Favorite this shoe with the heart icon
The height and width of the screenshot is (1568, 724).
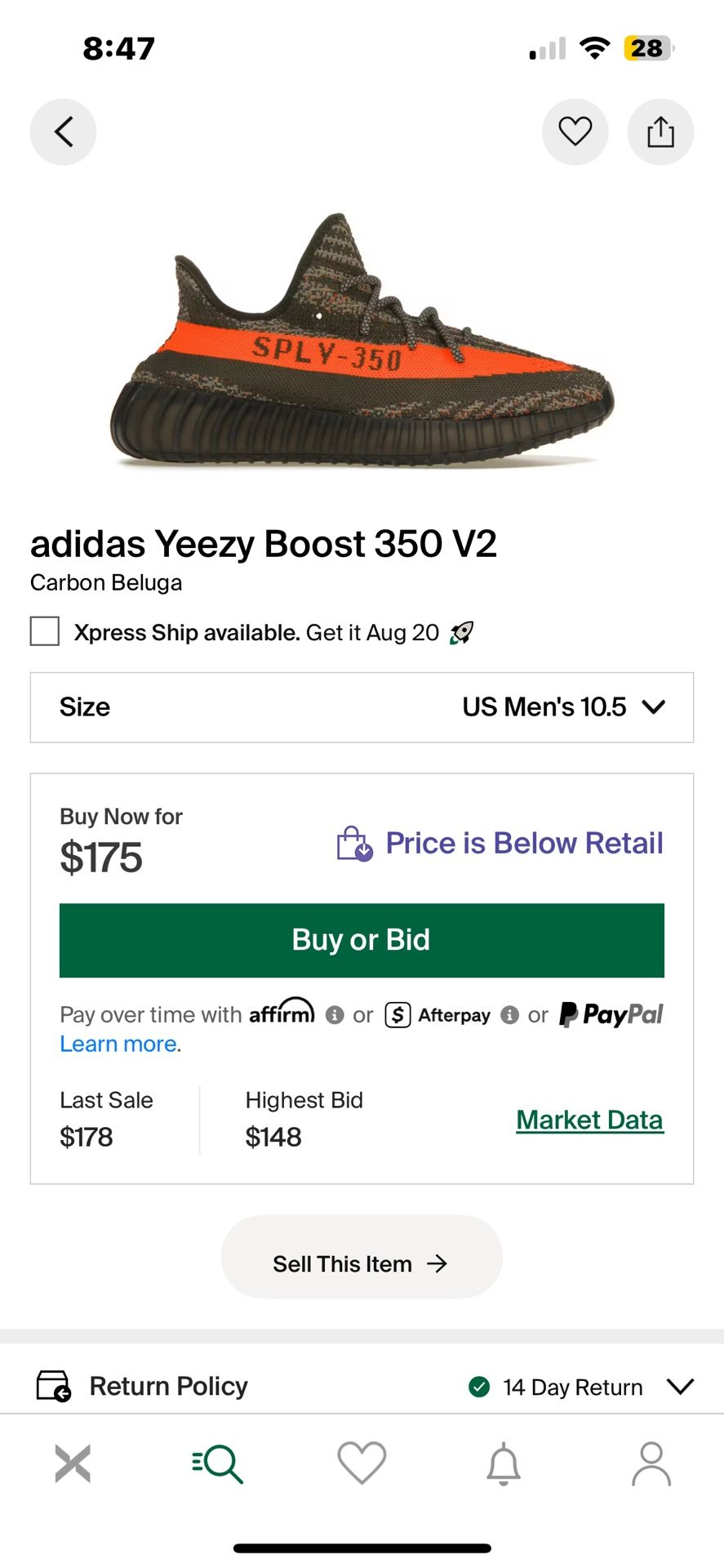[575, 131]
